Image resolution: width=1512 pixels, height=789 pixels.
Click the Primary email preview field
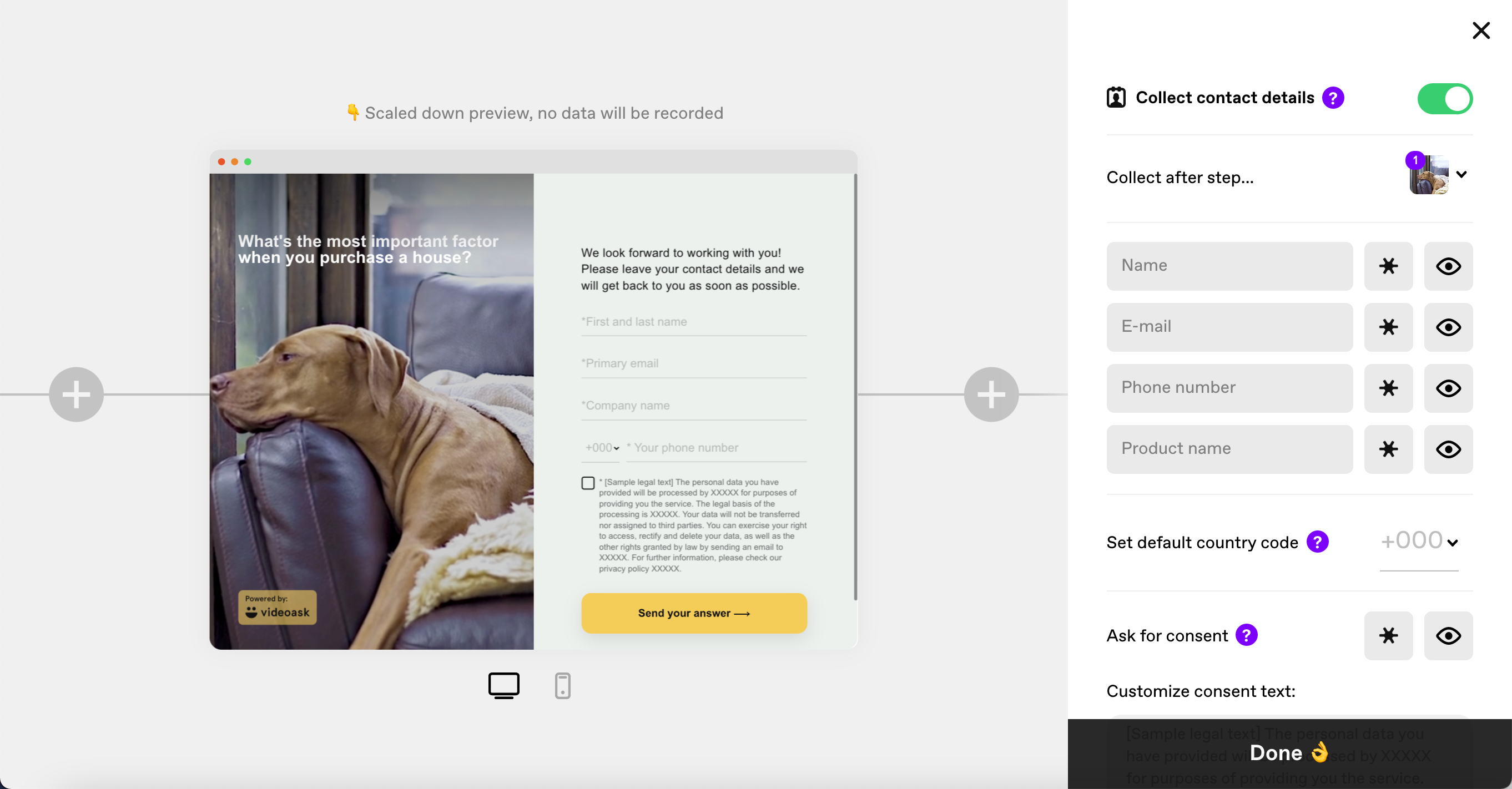tap(694, 363)
